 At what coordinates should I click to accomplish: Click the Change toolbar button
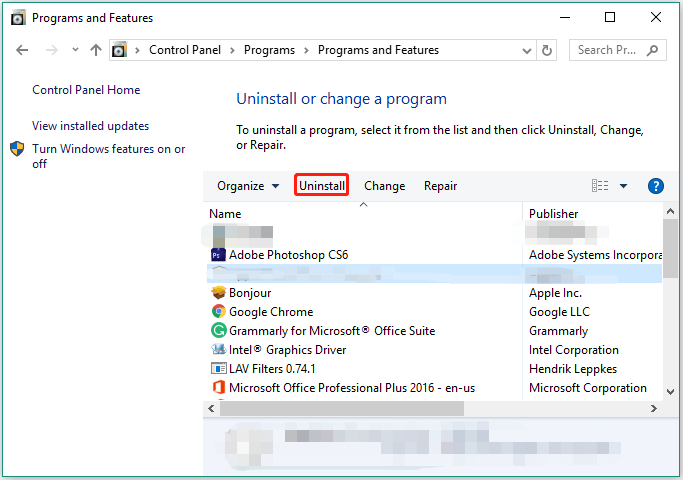(385, 186)
